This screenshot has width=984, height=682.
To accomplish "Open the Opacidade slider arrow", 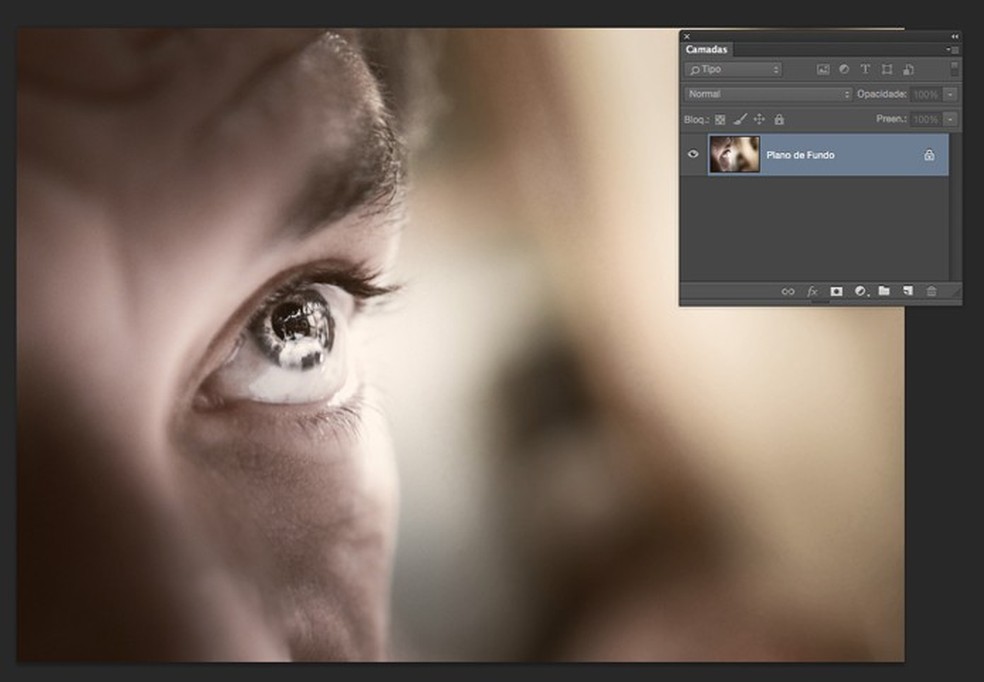I will coord(951,95).
